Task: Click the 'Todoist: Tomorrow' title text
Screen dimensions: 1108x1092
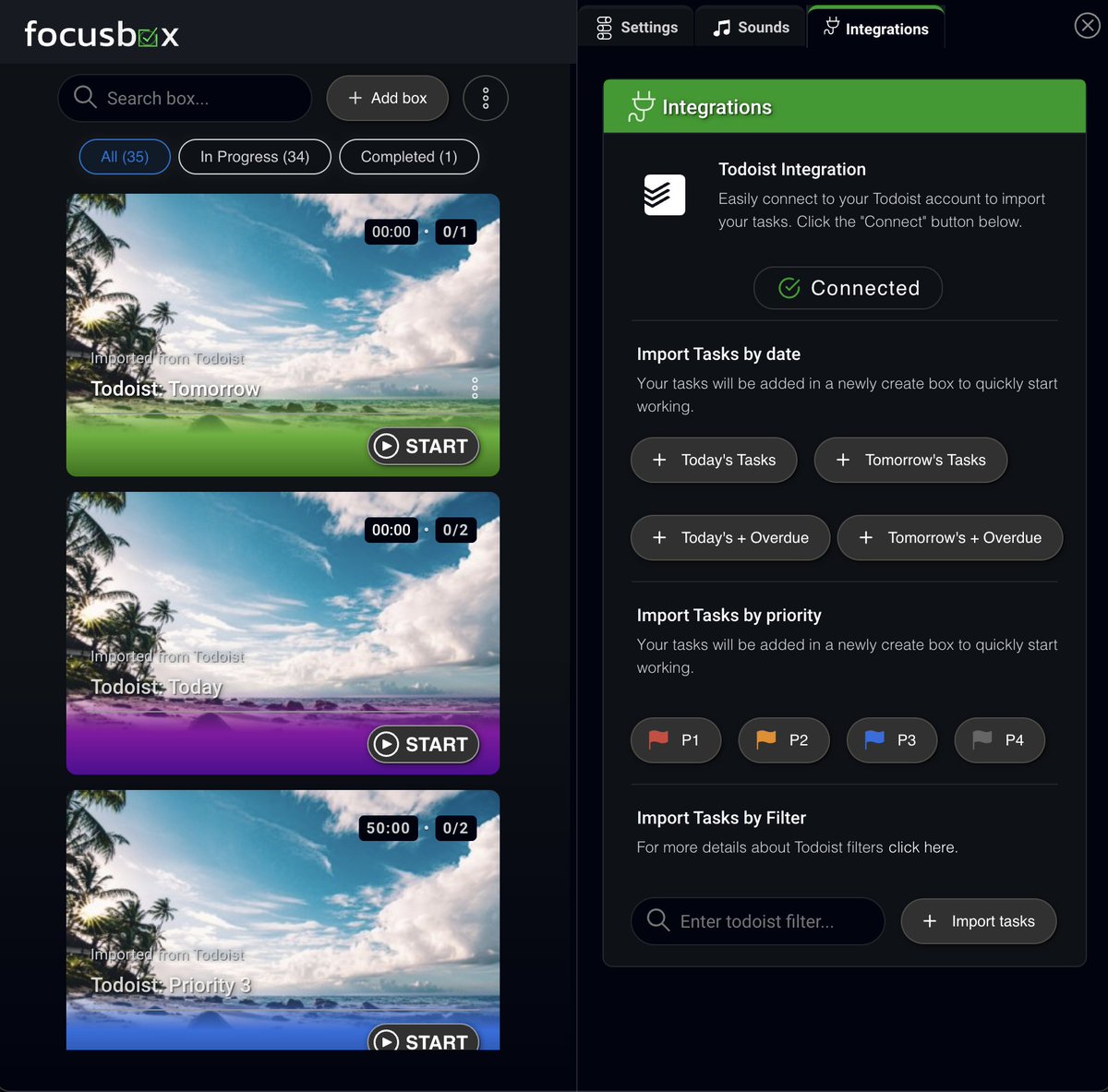Action: click(175, 389)
